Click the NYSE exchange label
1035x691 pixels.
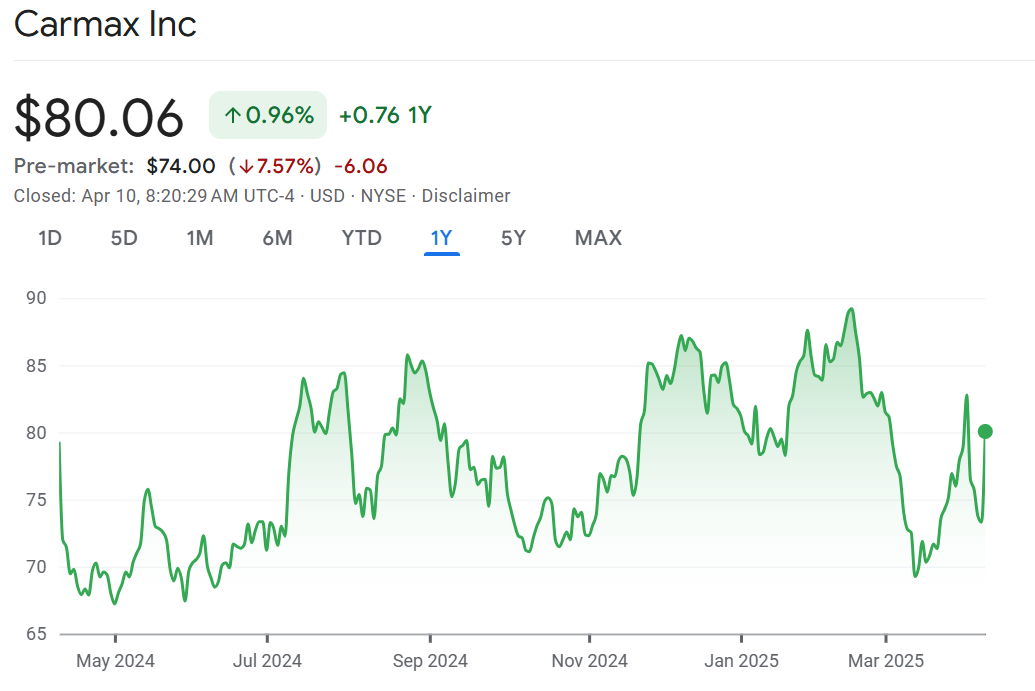[x=381, y=196]
